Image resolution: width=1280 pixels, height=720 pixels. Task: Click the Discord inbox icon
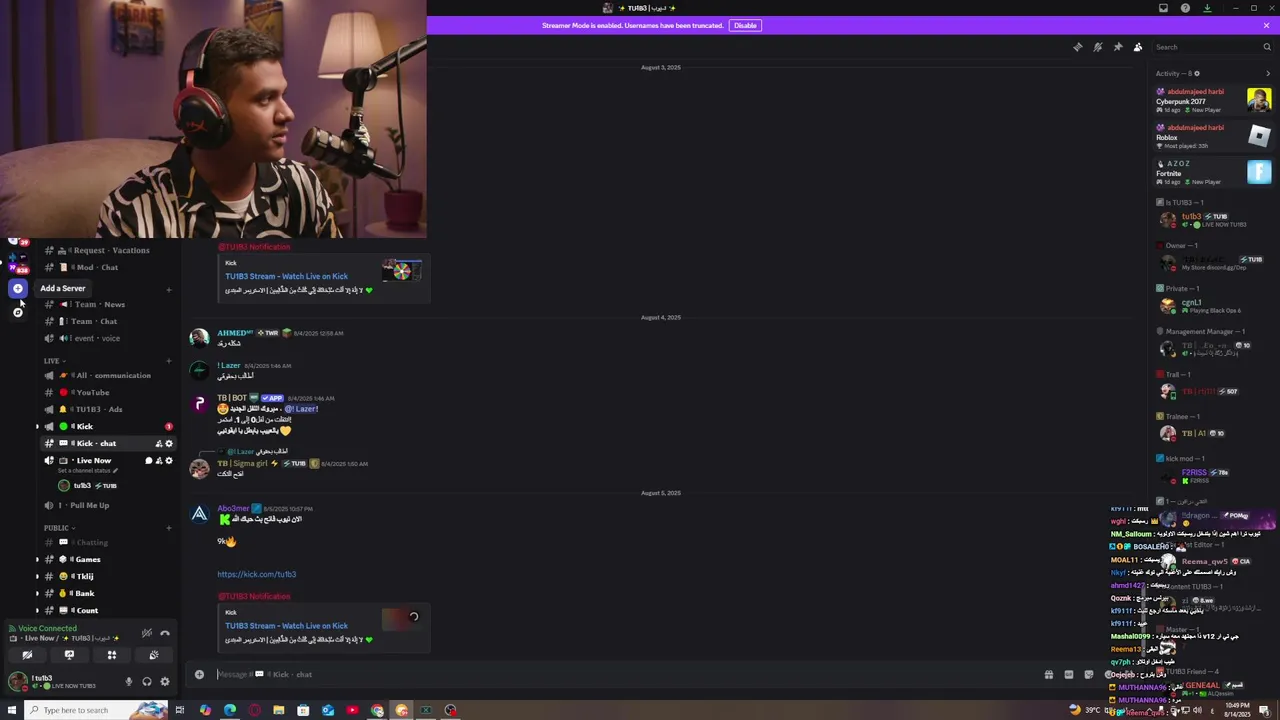coord(1163,8)
